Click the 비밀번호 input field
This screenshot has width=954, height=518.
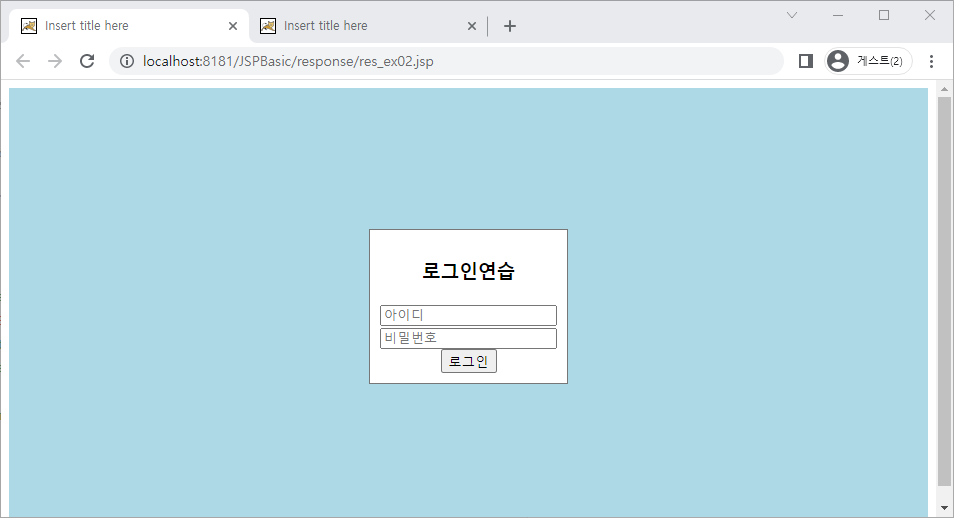click(468, 338)
